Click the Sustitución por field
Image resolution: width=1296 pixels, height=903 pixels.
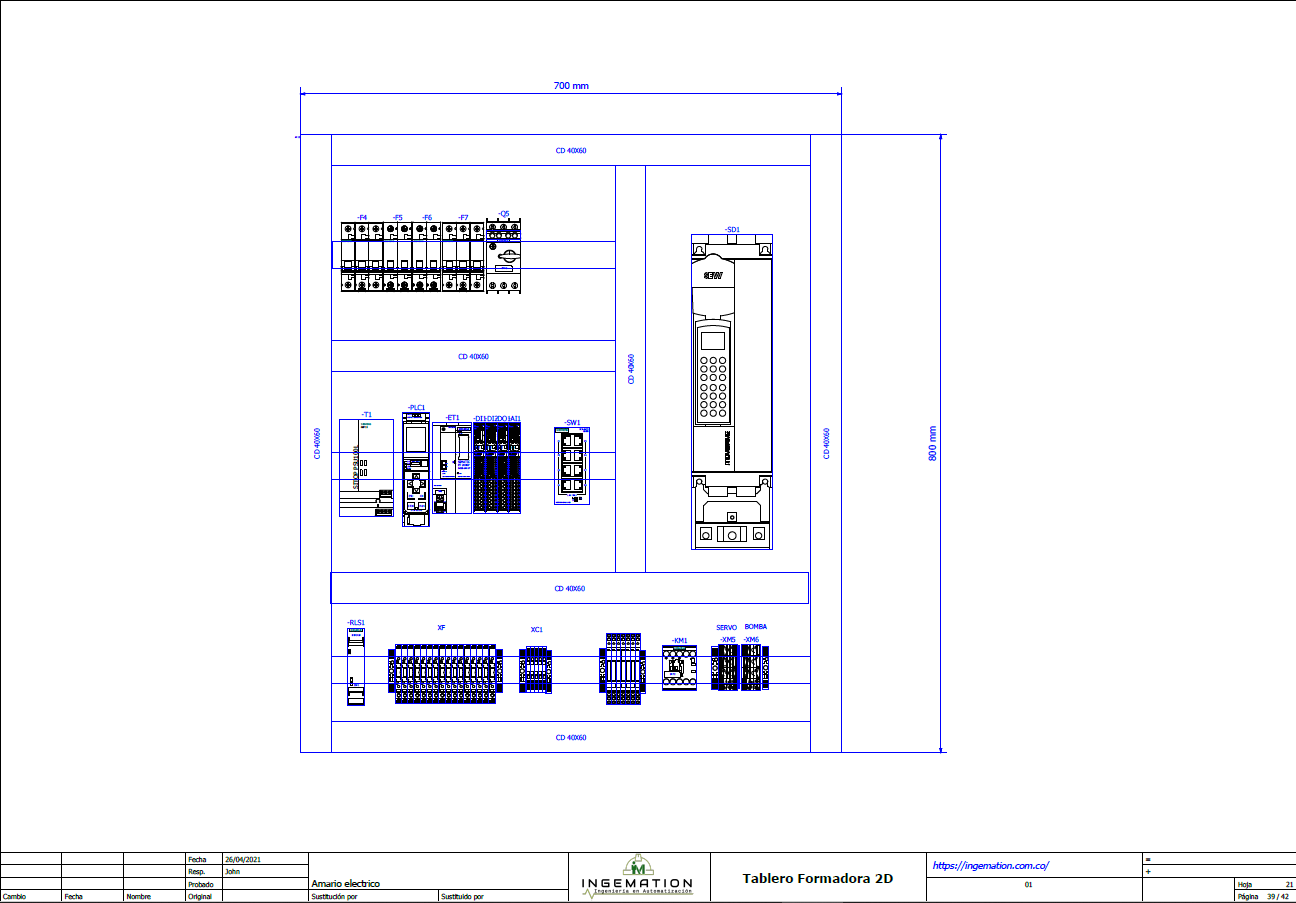coord(334,897)
